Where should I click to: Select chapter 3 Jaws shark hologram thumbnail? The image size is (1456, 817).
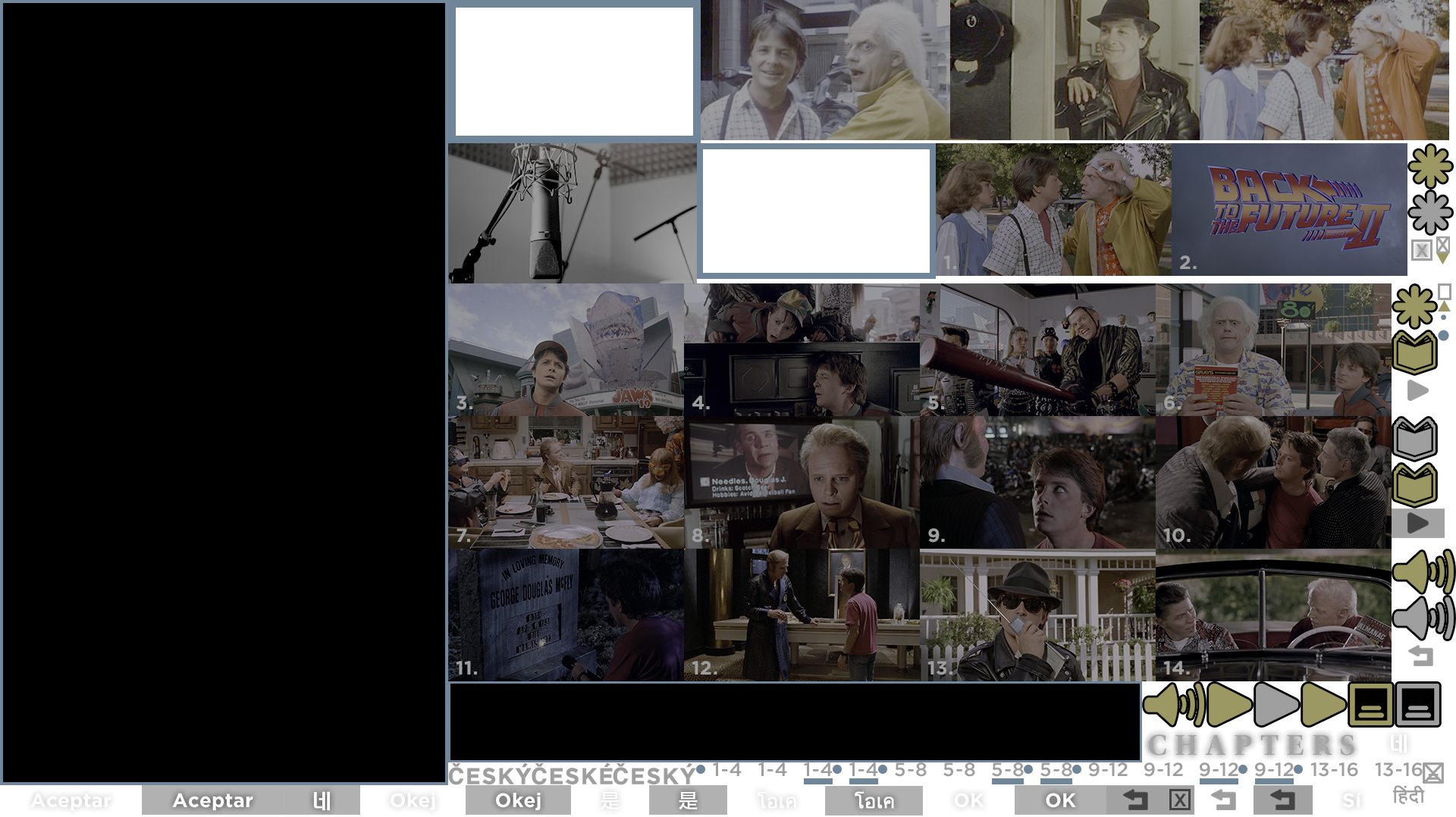pyautogui.click(x=566, y=350)
